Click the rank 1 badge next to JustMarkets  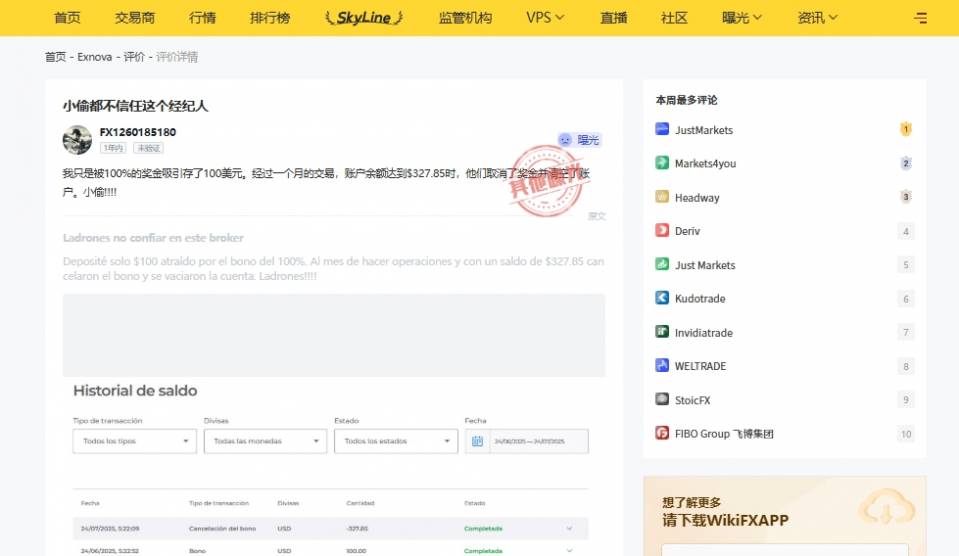pyautogui.click(x=906, y=129)
